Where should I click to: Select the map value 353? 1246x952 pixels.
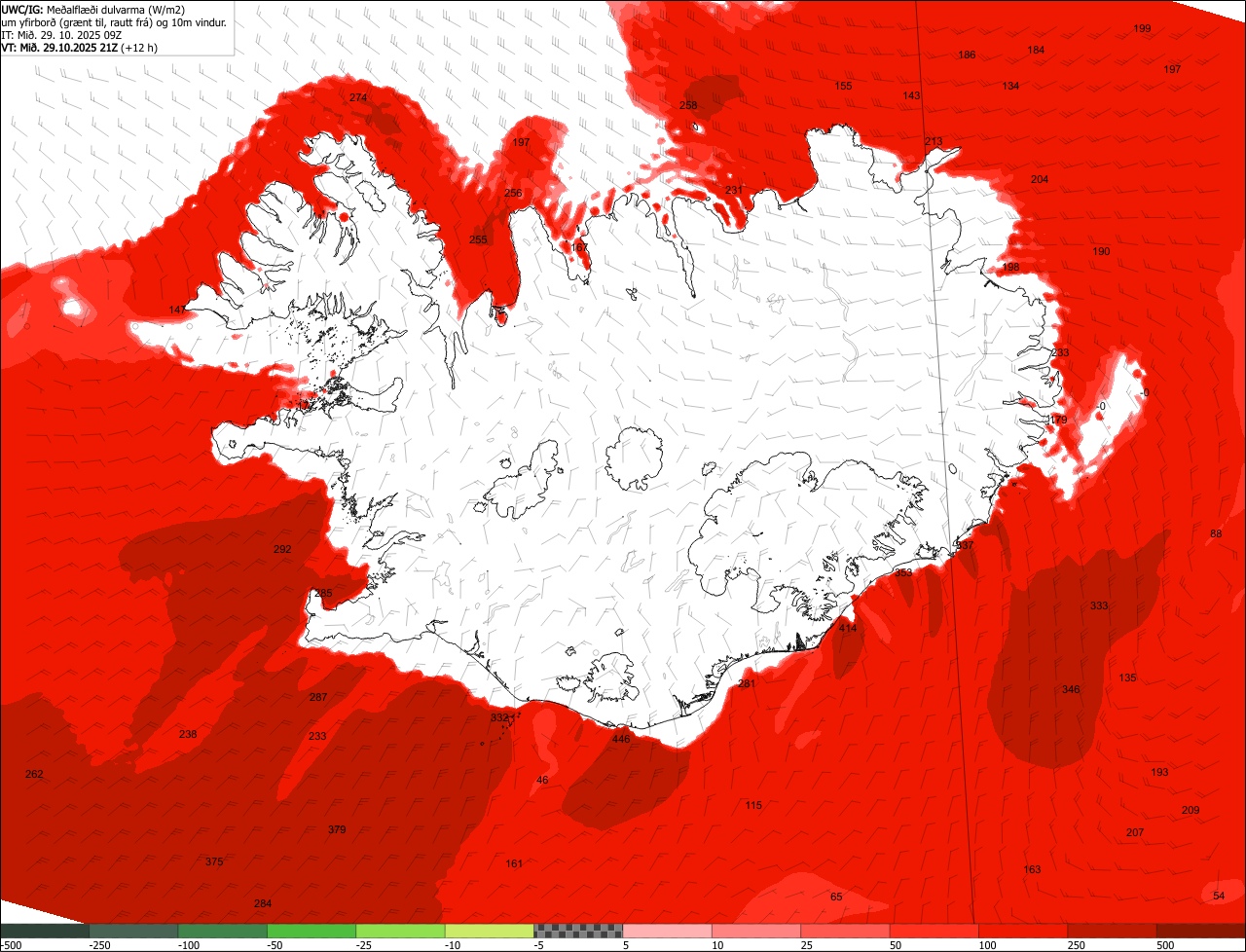(903, 572)
